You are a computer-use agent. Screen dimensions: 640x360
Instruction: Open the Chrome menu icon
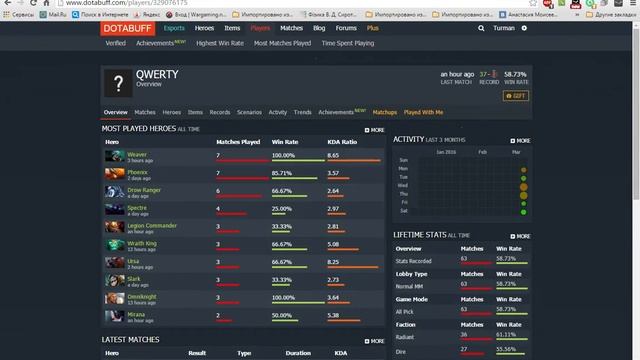point(633,3)
